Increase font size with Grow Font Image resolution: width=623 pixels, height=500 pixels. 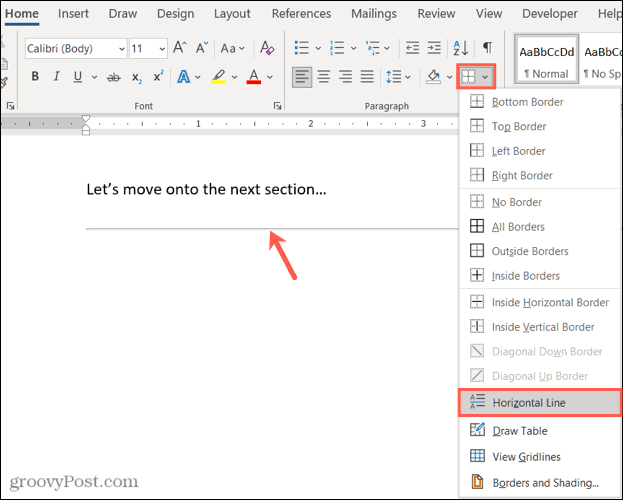point(179,48)
